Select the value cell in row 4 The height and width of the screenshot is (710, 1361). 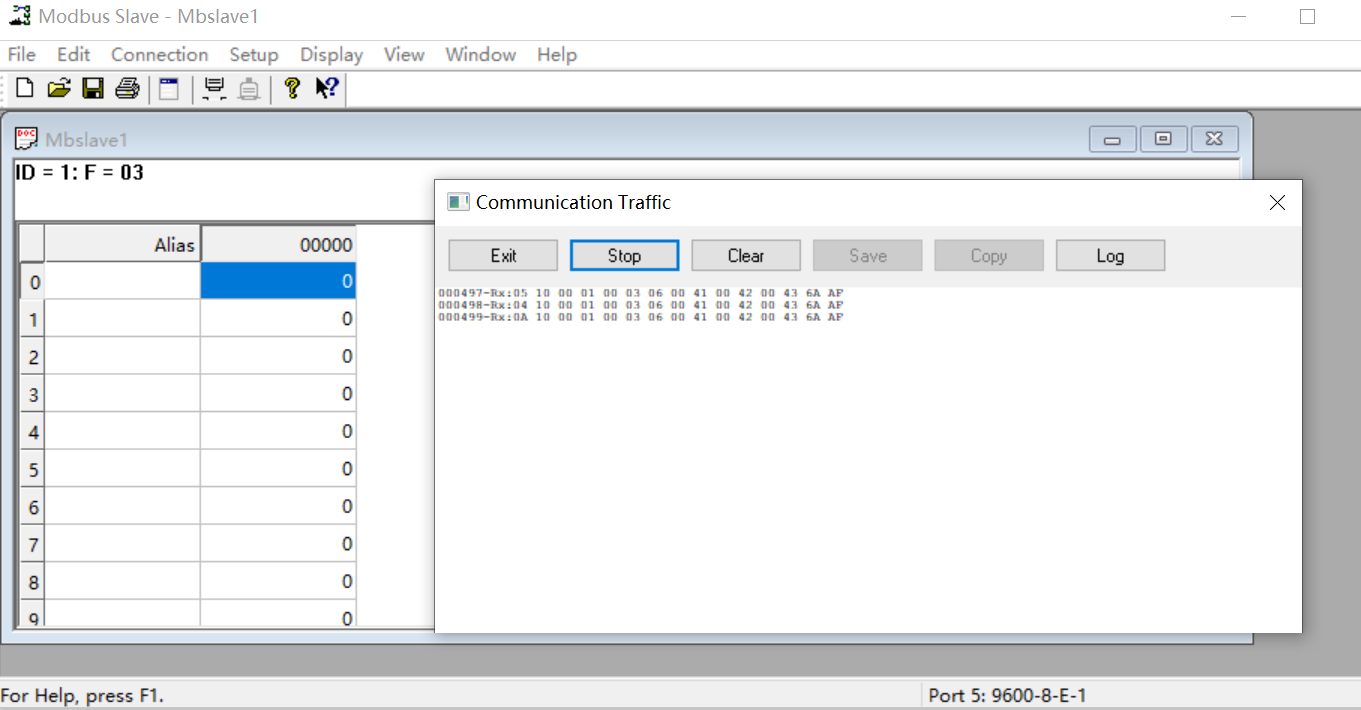tap(278, 431)
